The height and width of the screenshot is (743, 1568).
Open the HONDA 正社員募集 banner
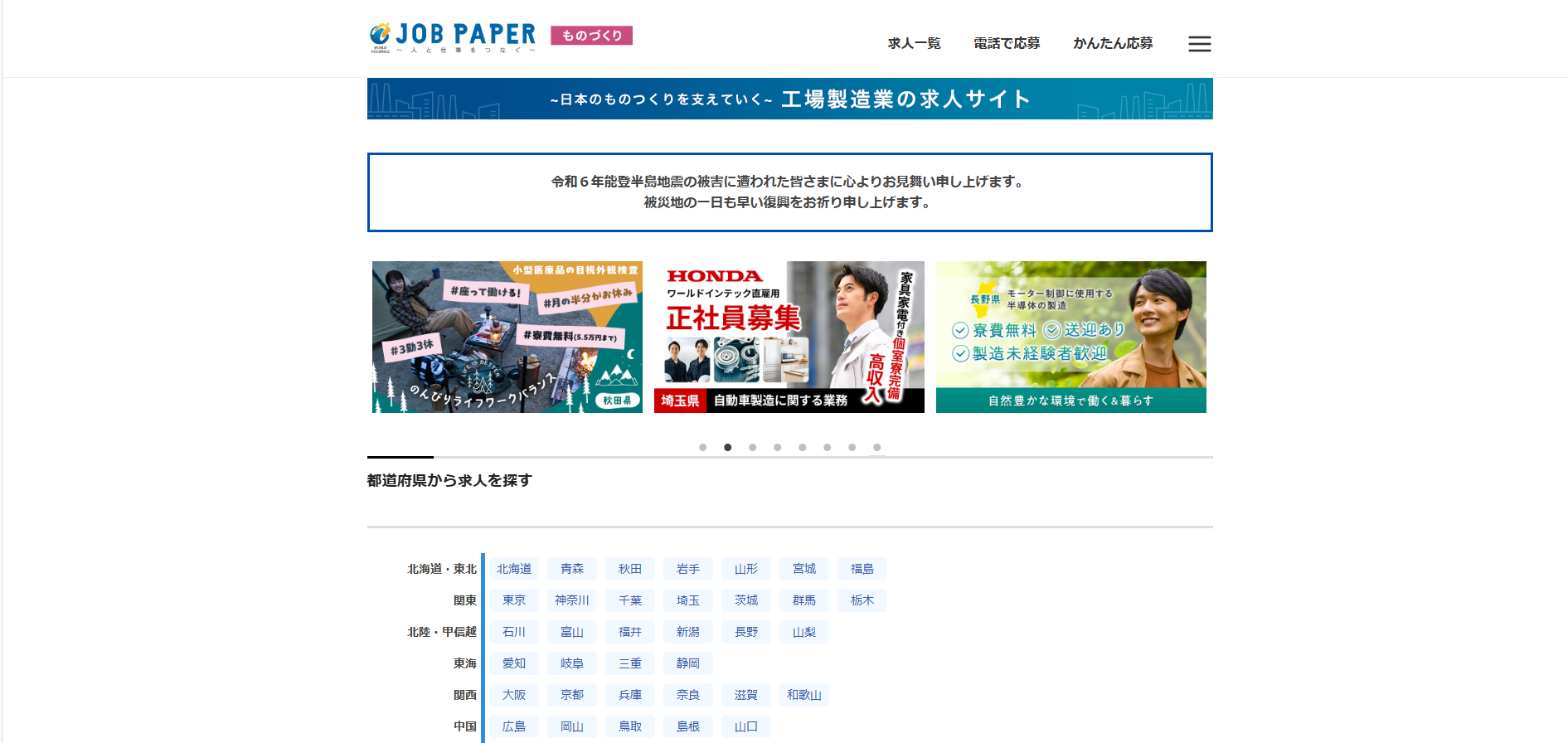coord(789,337)
